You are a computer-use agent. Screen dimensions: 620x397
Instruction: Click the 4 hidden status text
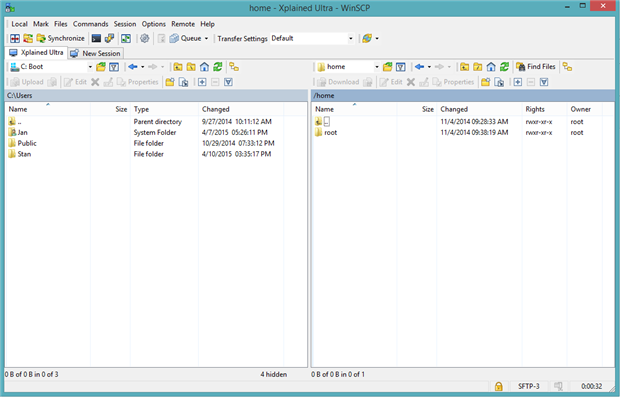tap(274, 374)
